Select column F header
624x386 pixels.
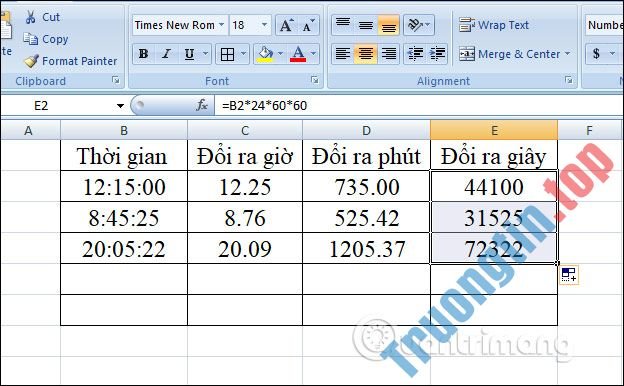pos(590,131)
